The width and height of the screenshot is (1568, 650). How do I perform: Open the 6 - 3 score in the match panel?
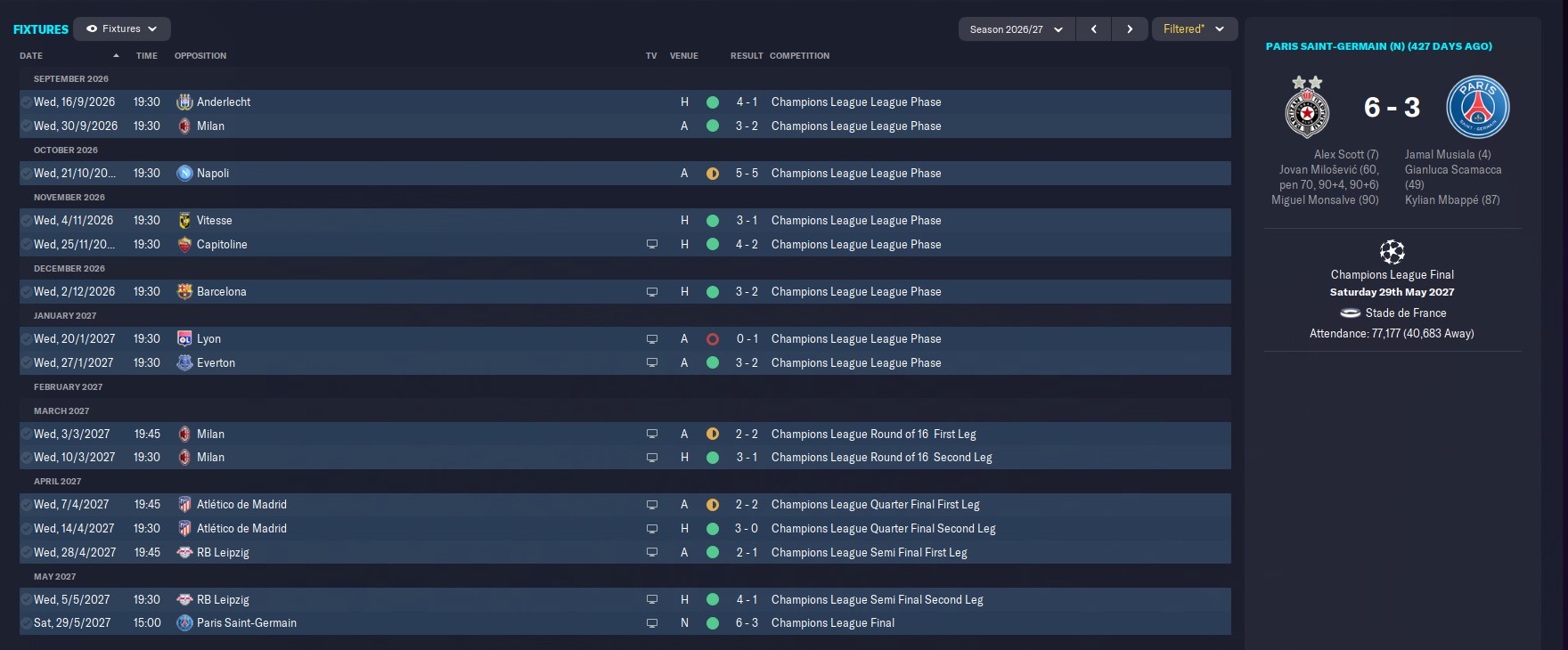coord(1392,108)
